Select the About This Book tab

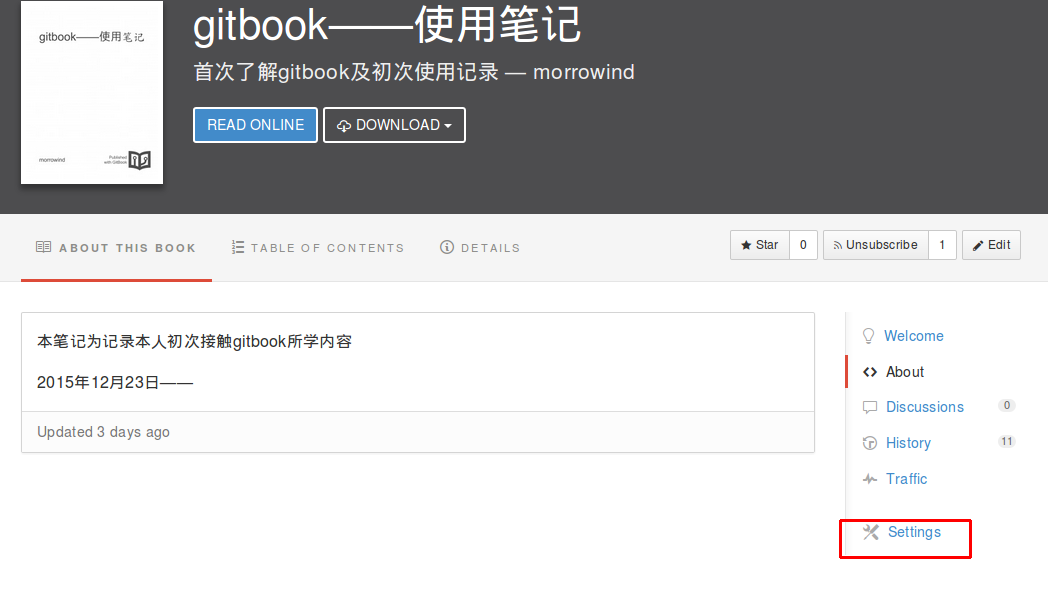pyautogui.click(x=116, y=248)
